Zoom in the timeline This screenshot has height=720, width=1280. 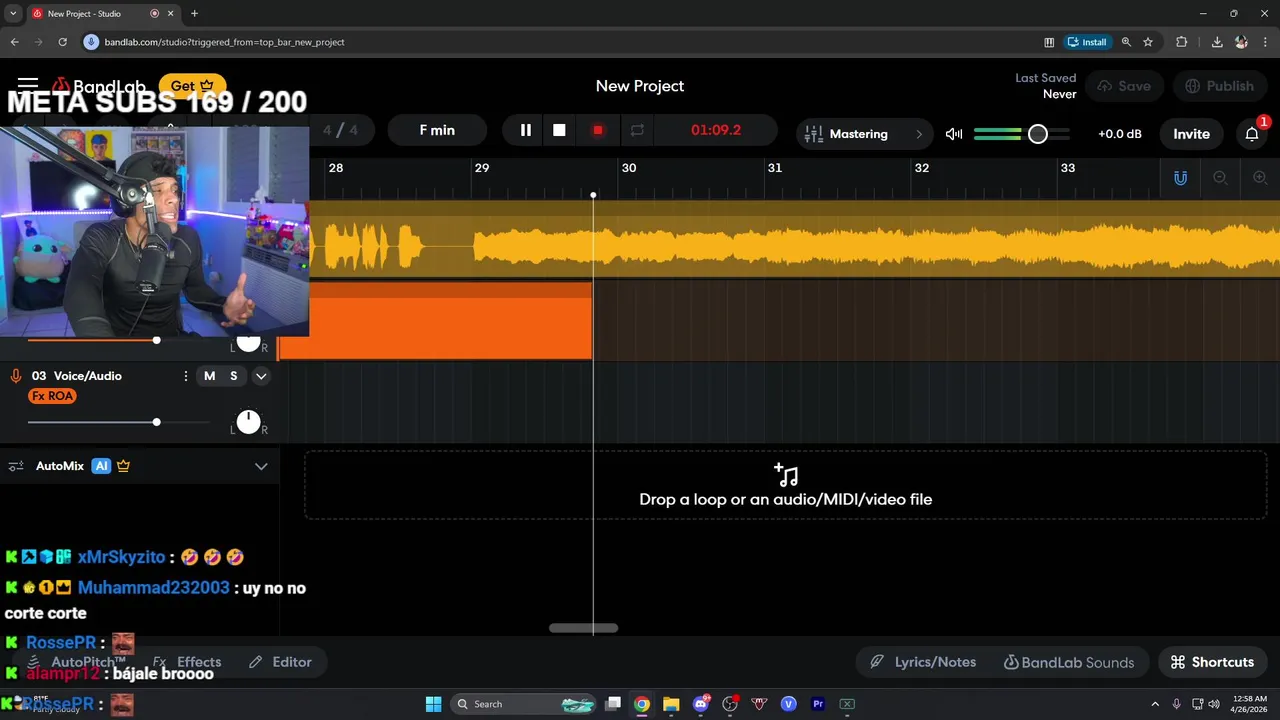point(1260,178)
